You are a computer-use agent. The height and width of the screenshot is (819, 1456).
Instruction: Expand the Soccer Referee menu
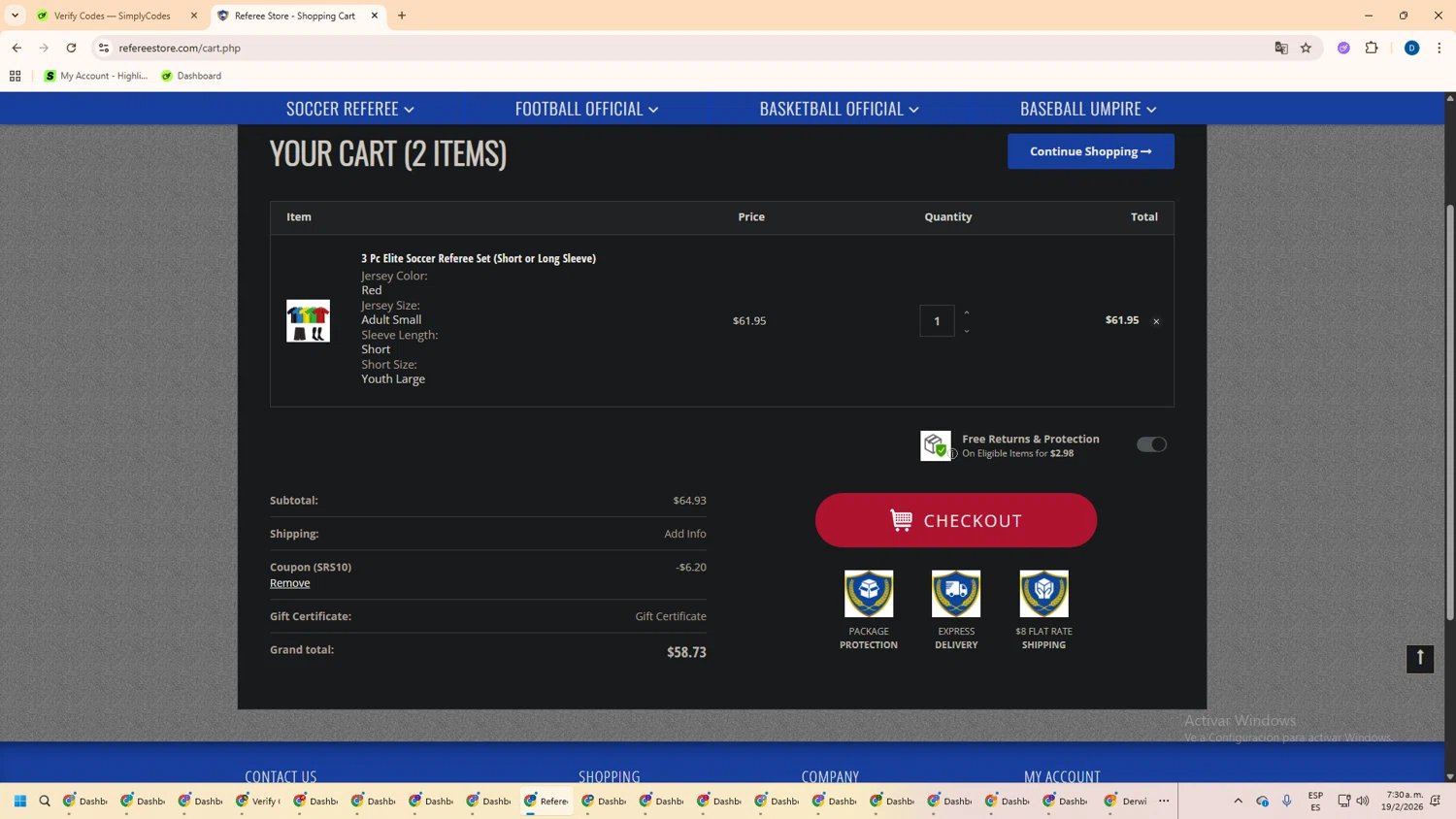pyautogui.click(x=349, y=109)
